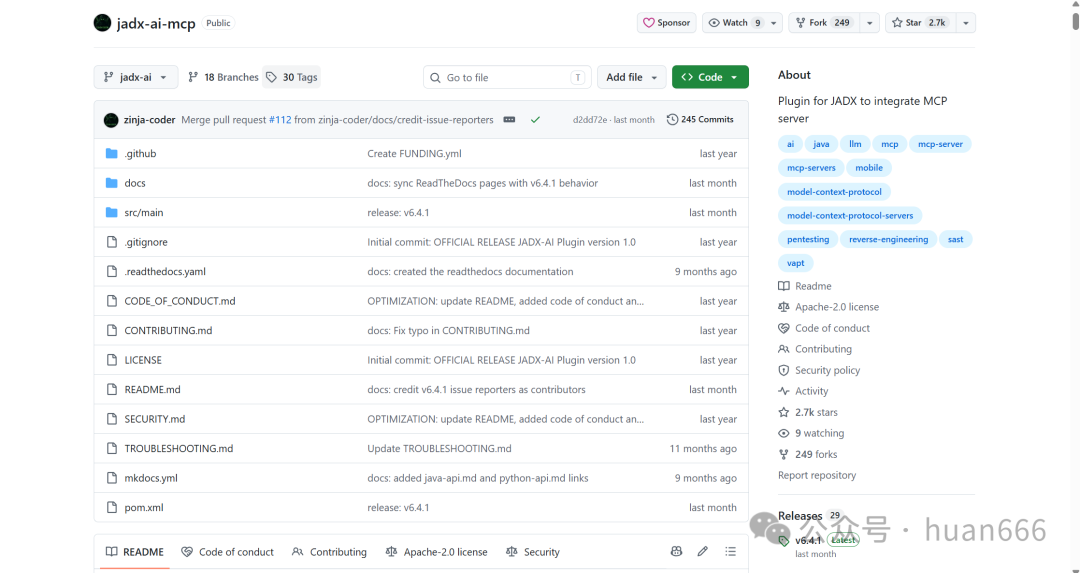
Task: Click the src/main folder icon
Action: click(112, 212)
